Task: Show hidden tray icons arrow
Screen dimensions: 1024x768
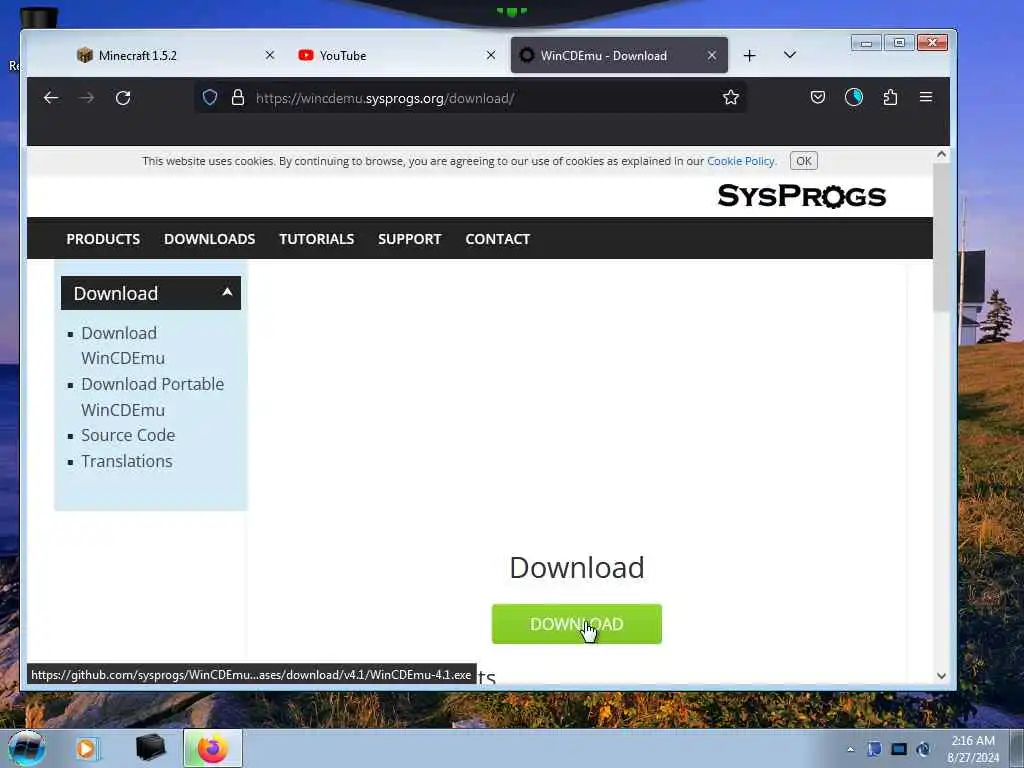Action: point(850,749)
